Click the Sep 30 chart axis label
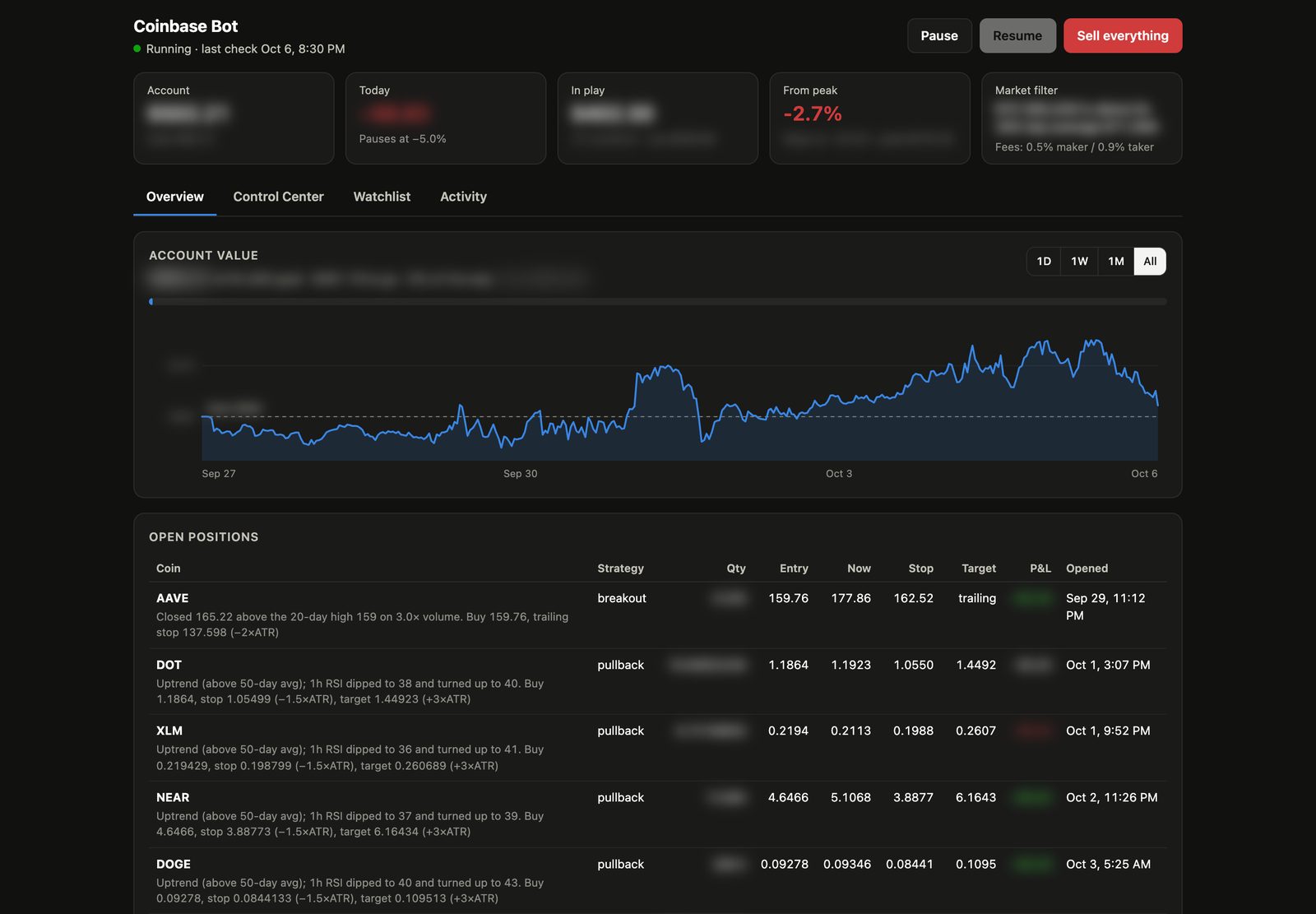The height and width of the screenshot is (914, 1316). 521,474
